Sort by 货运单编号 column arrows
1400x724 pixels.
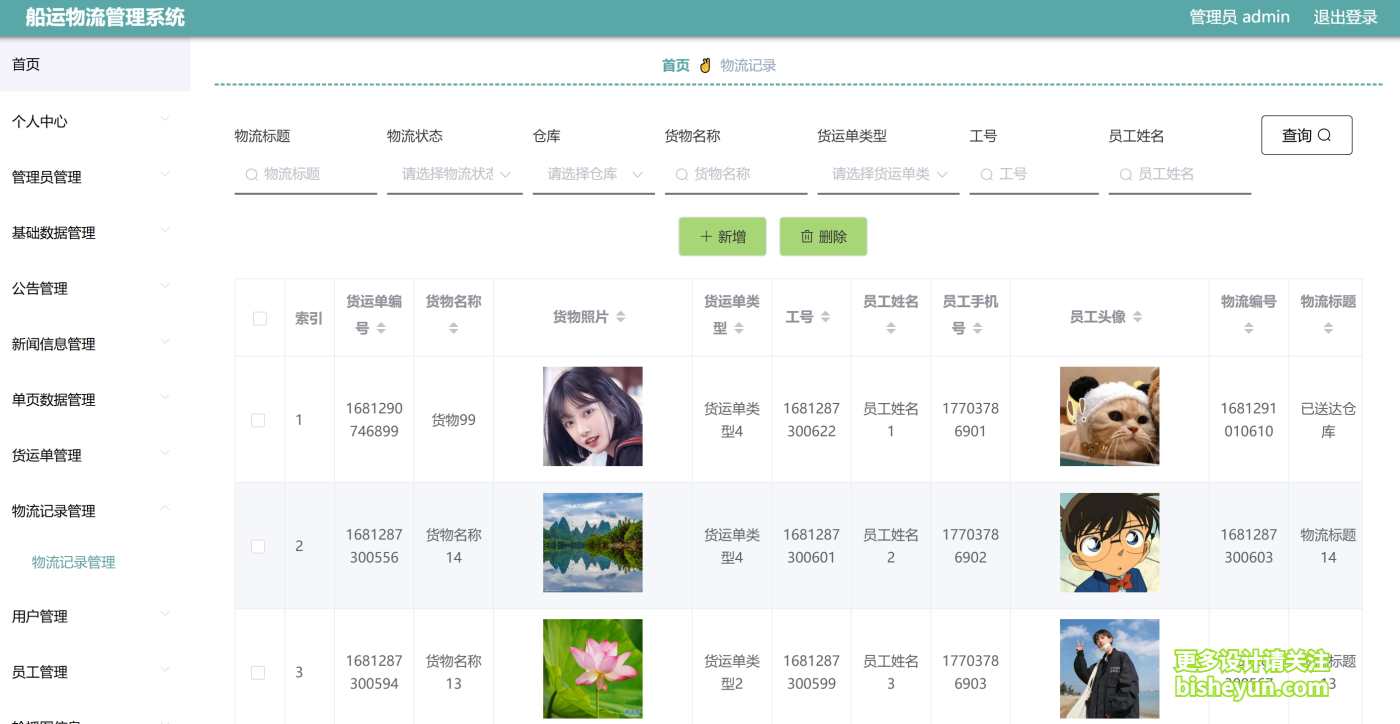pyautogui.click(x=381, y=328)
